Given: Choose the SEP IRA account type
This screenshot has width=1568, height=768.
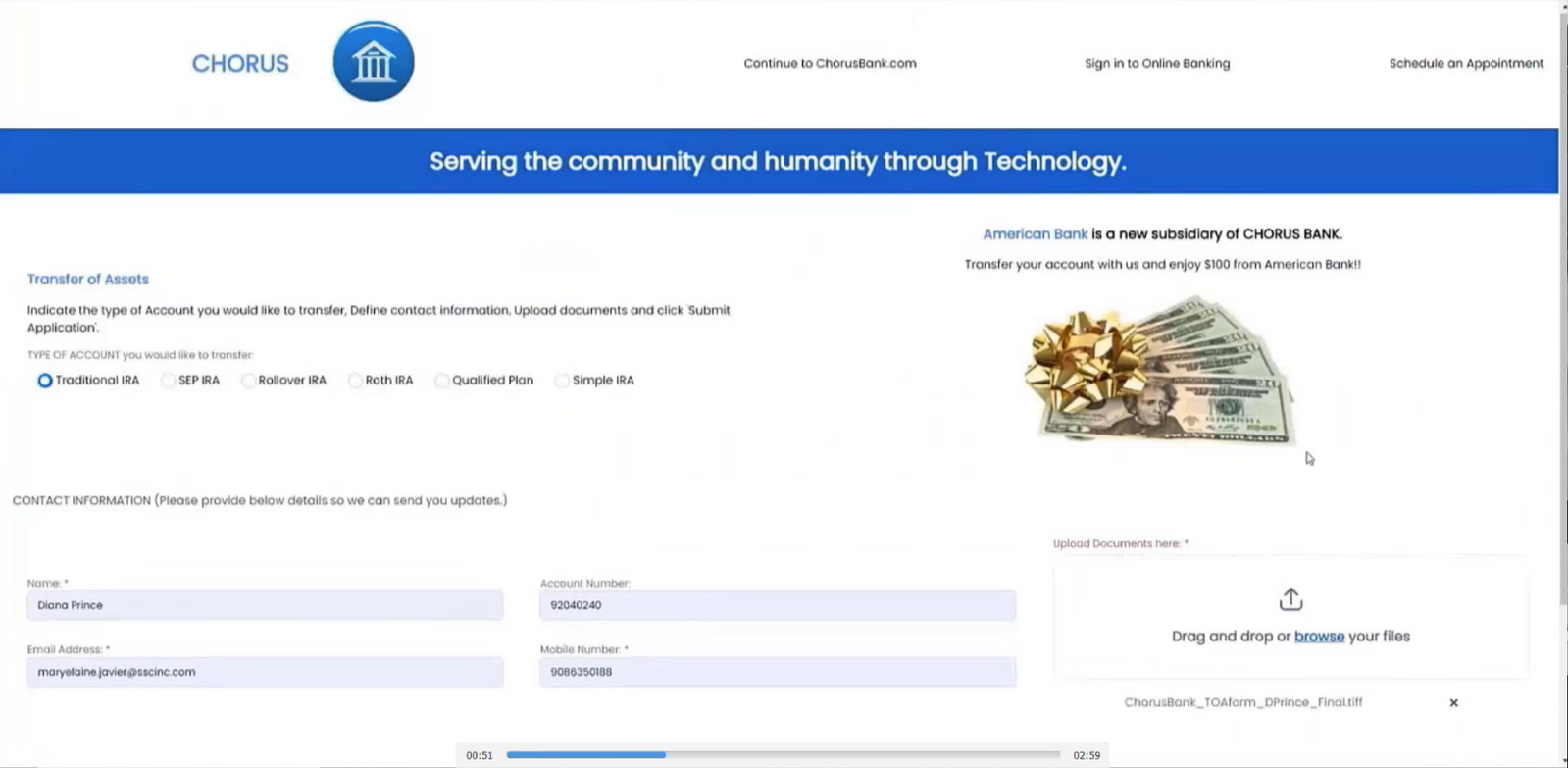Looking at the screenshot, I should 169,381.
